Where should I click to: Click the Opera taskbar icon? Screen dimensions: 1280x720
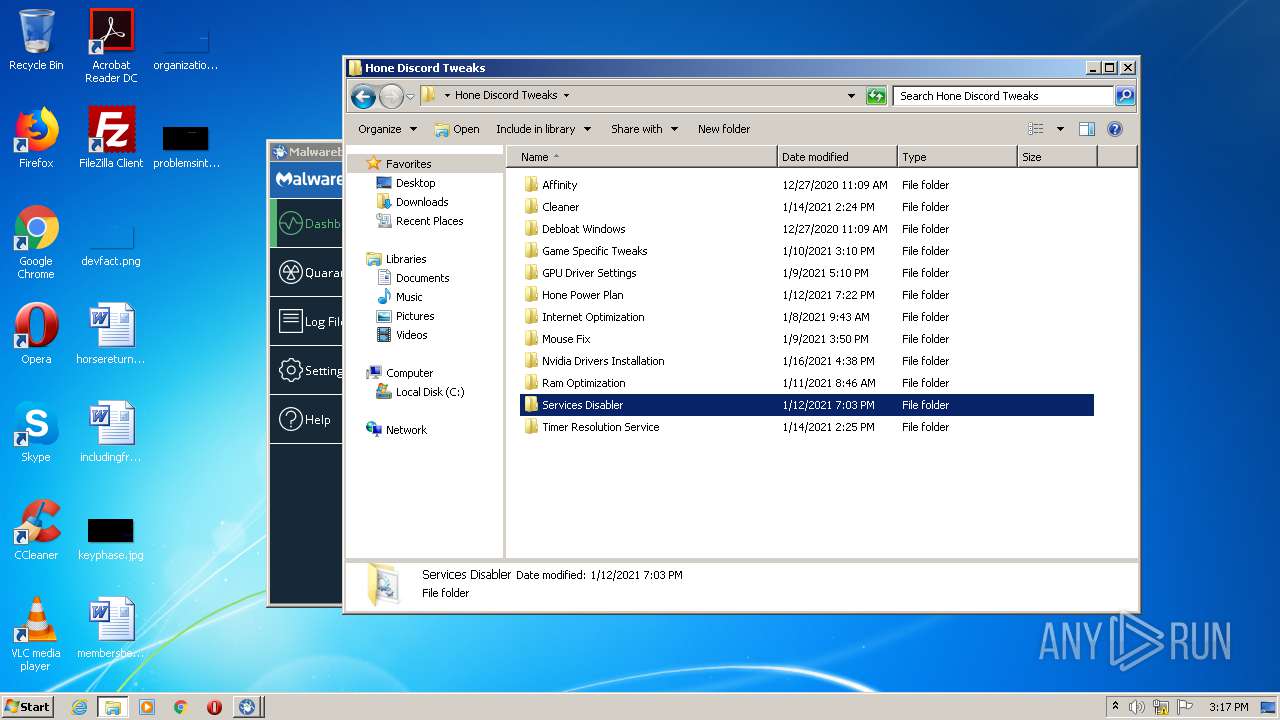pos(214,707)
